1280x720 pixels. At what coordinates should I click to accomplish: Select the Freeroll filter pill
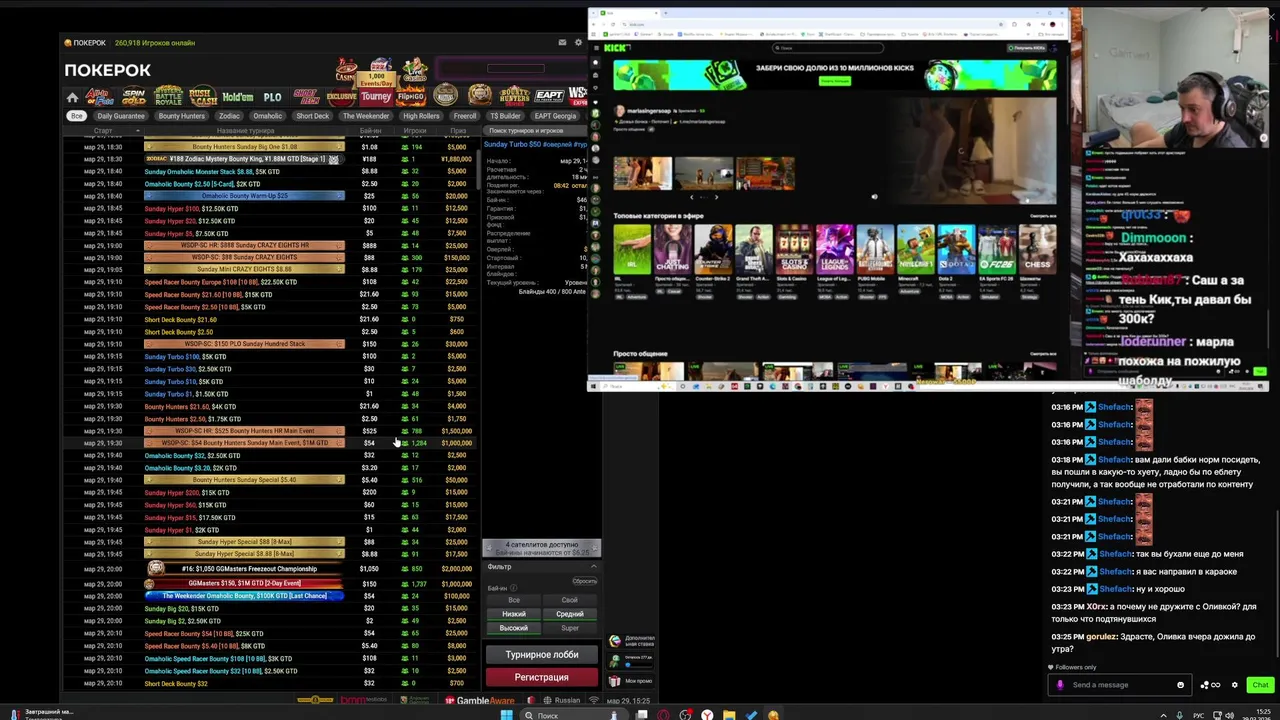pyautogui.click(x=465, y=116)
